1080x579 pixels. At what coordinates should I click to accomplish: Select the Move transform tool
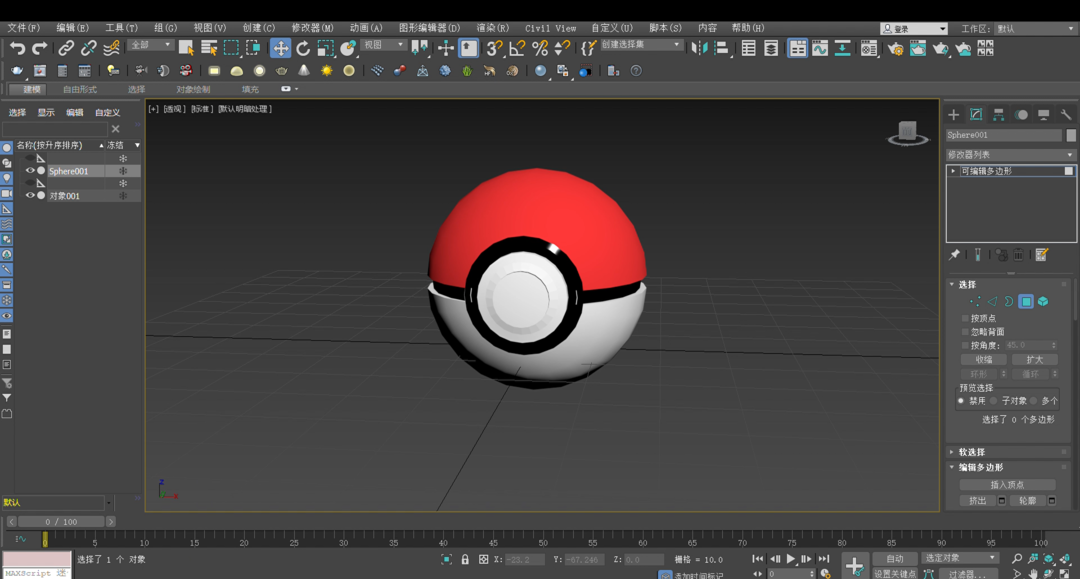281,48
